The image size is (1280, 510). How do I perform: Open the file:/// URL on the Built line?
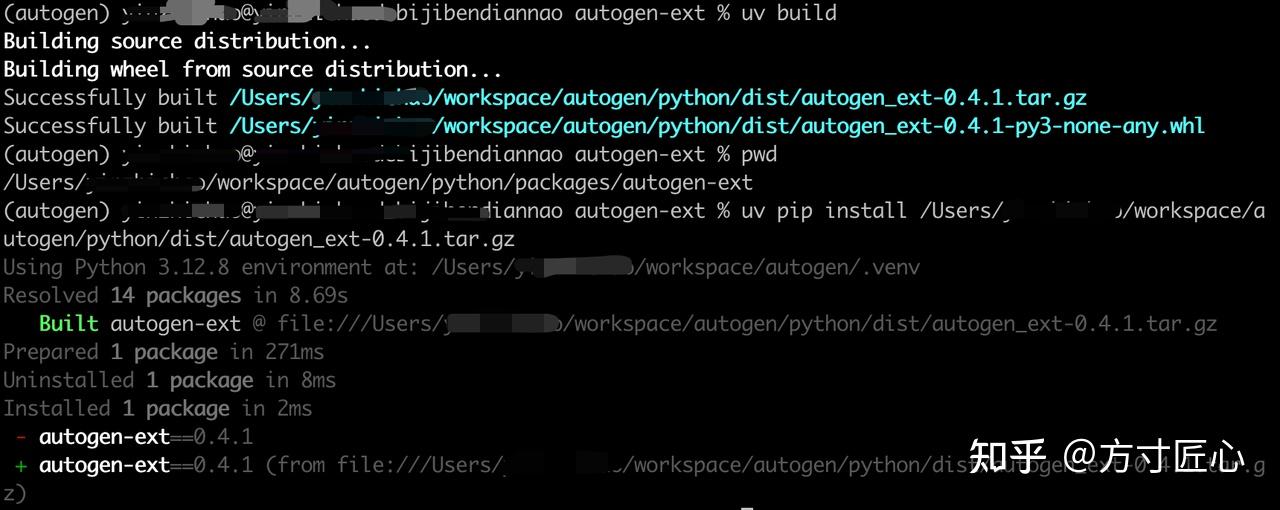click(x=747, y=324)
